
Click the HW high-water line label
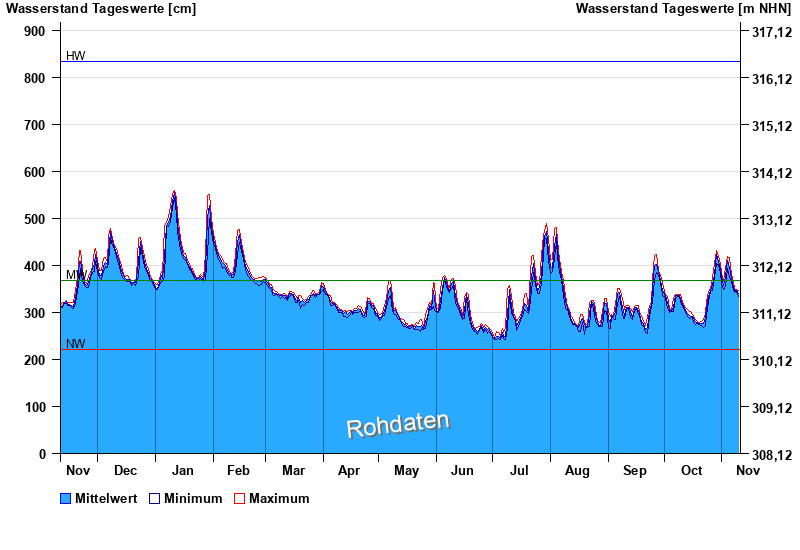[x=76, y=56]
